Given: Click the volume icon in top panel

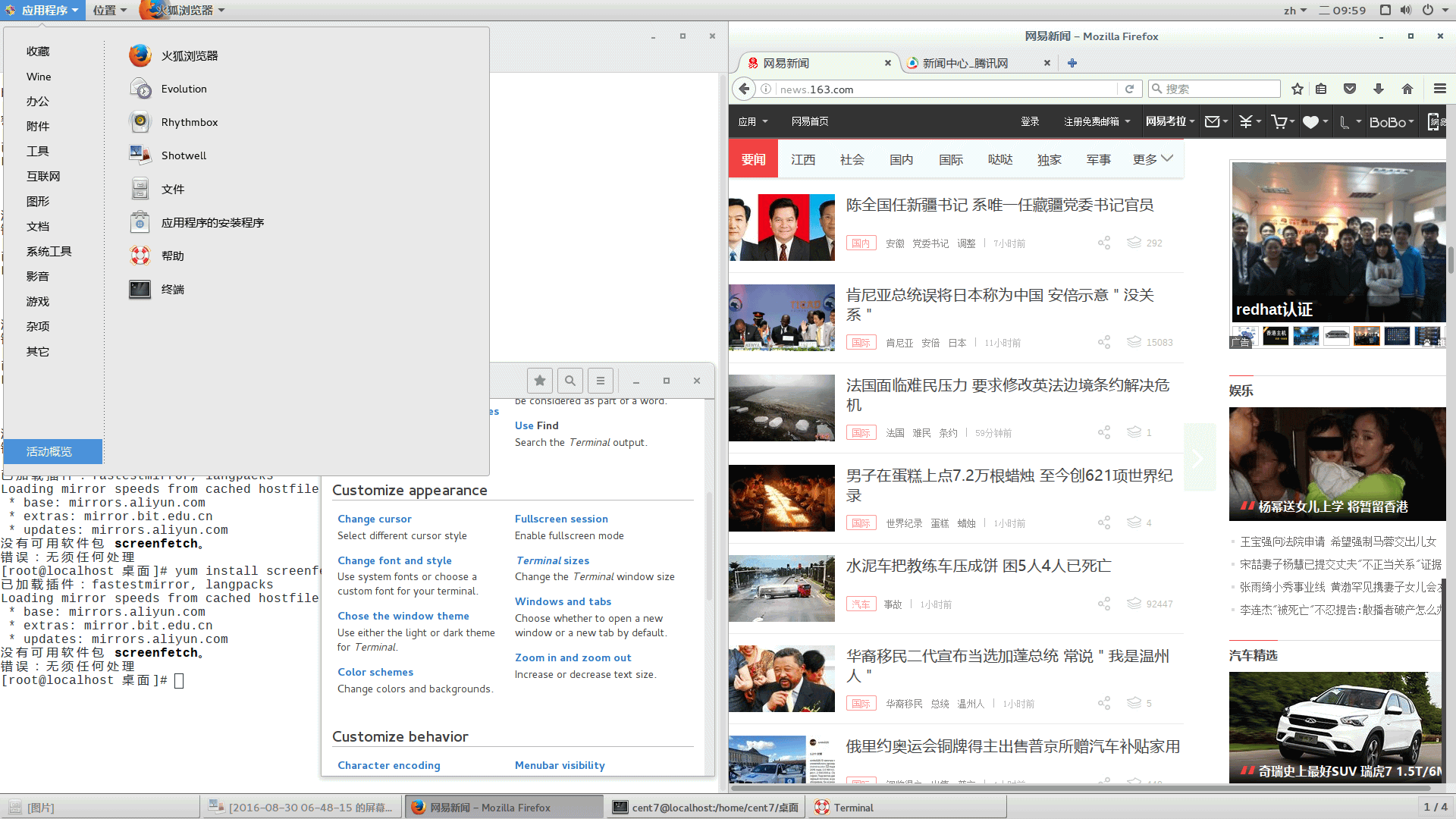Looking at the screenshot, I should coord(1406,10).
